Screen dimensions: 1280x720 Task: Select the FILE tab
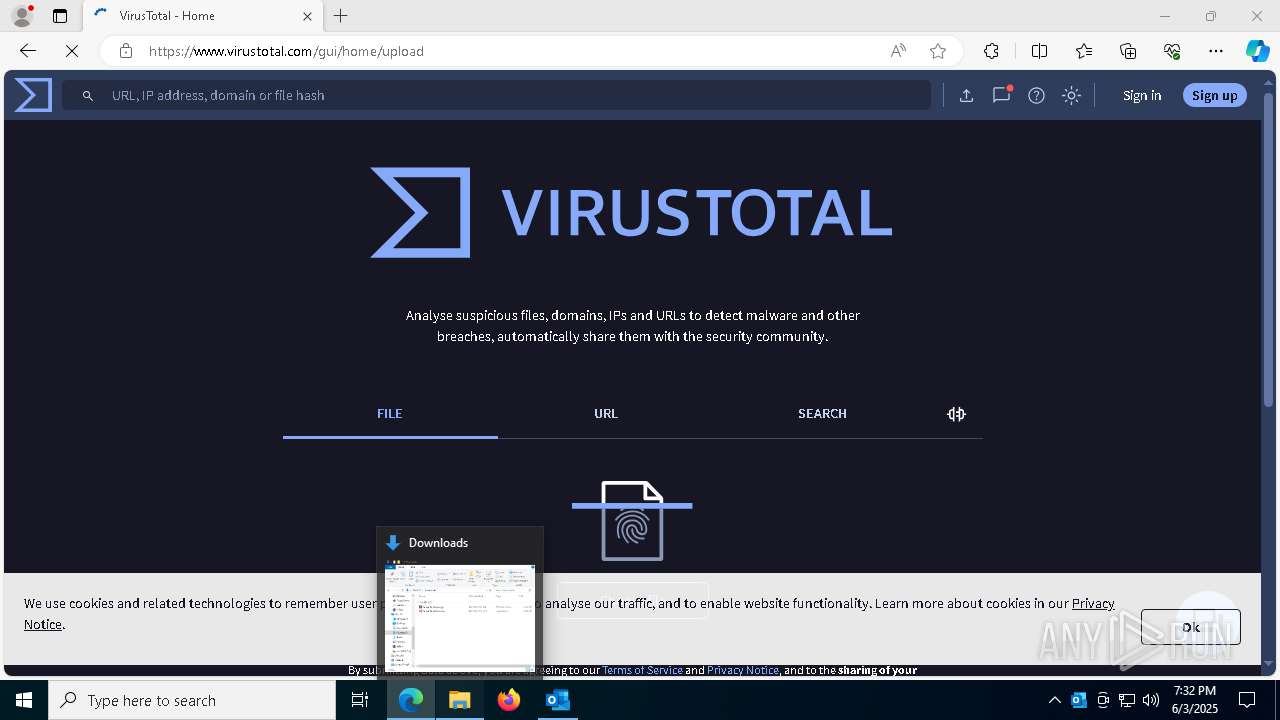(x=390, y=413)
